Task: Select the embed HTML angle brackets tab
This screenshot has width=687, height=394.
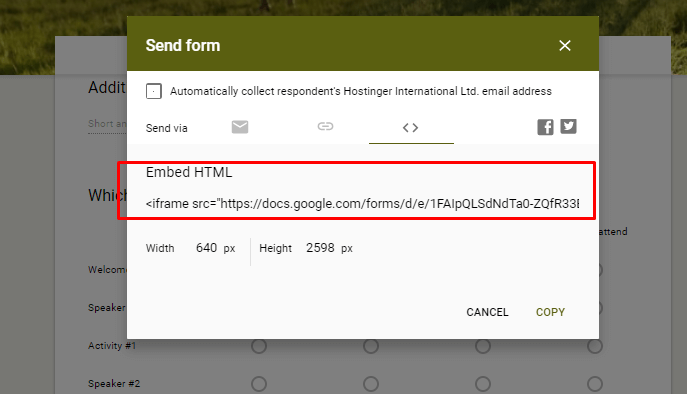Action: 411,128
